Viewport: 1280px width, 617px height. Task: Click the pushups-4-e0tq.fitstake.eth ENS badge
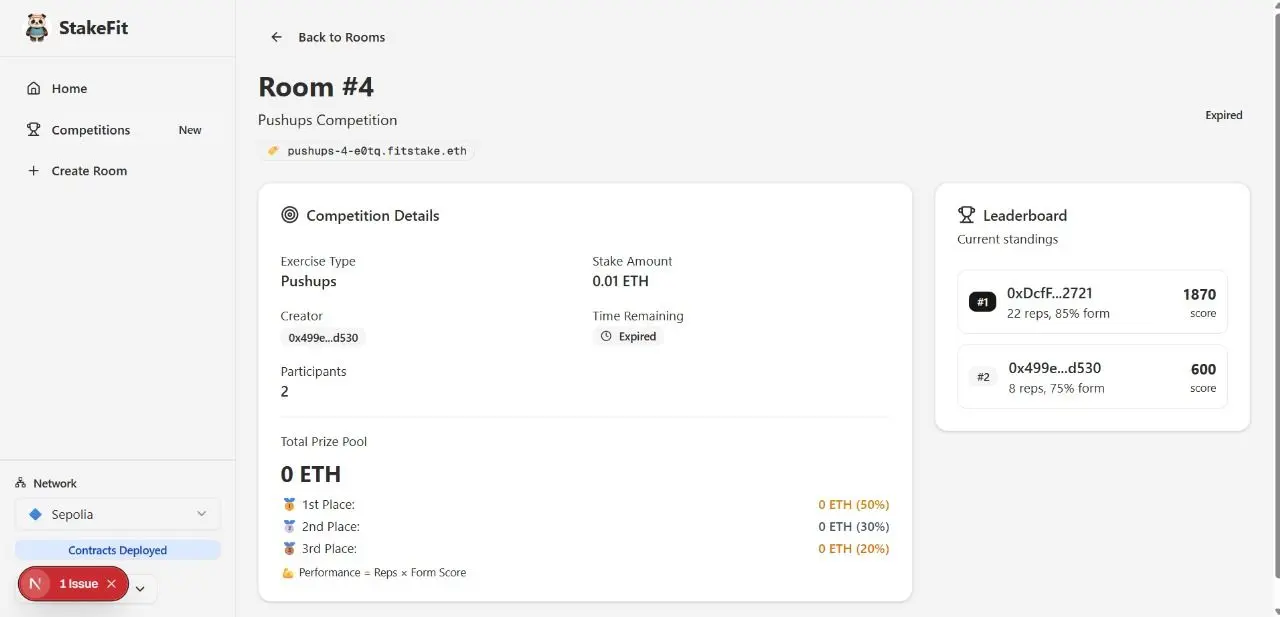click(x=366, y=151)
